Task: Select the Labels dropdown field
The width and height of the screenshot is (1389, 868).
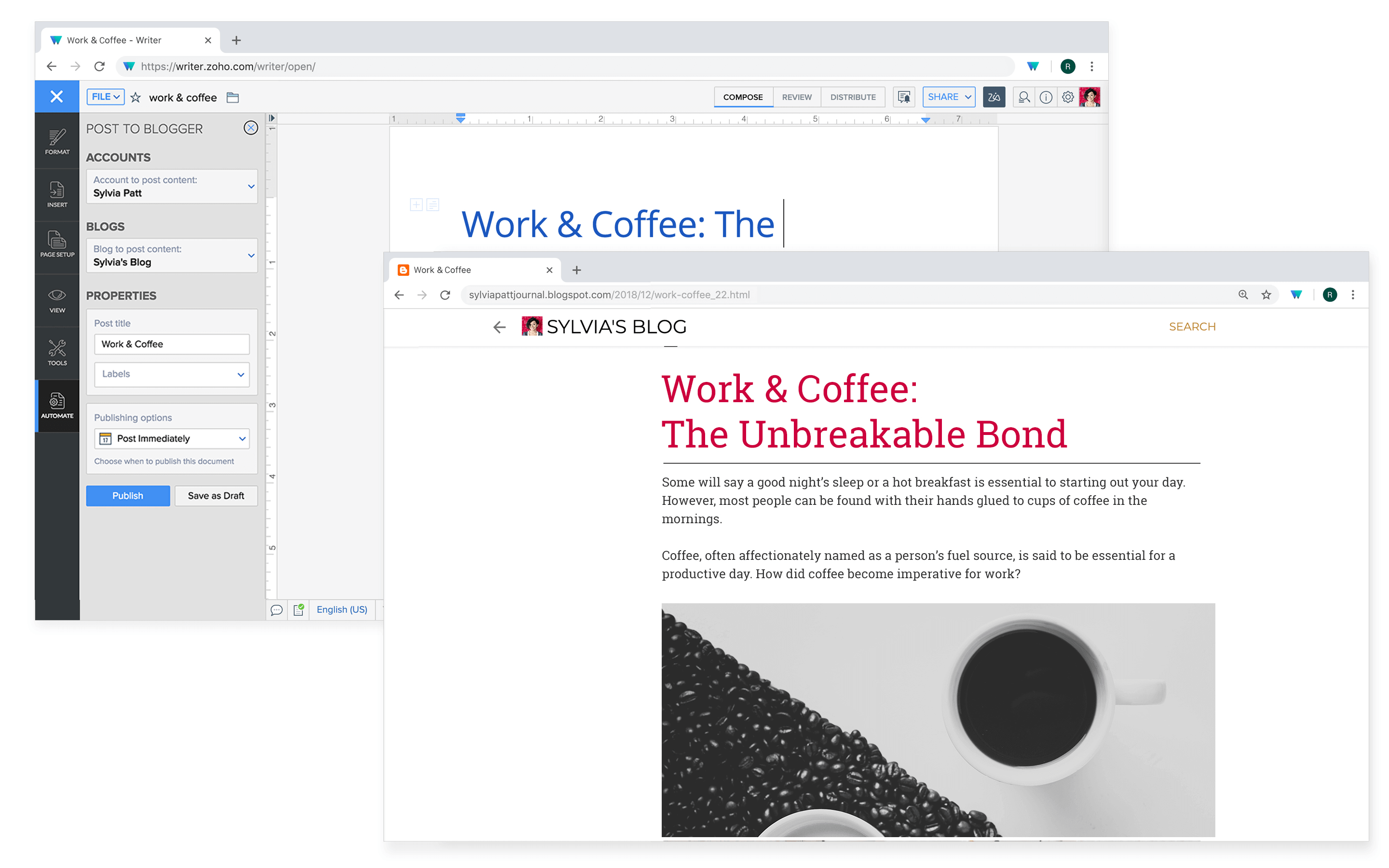Action: click(x=171, y=374)
